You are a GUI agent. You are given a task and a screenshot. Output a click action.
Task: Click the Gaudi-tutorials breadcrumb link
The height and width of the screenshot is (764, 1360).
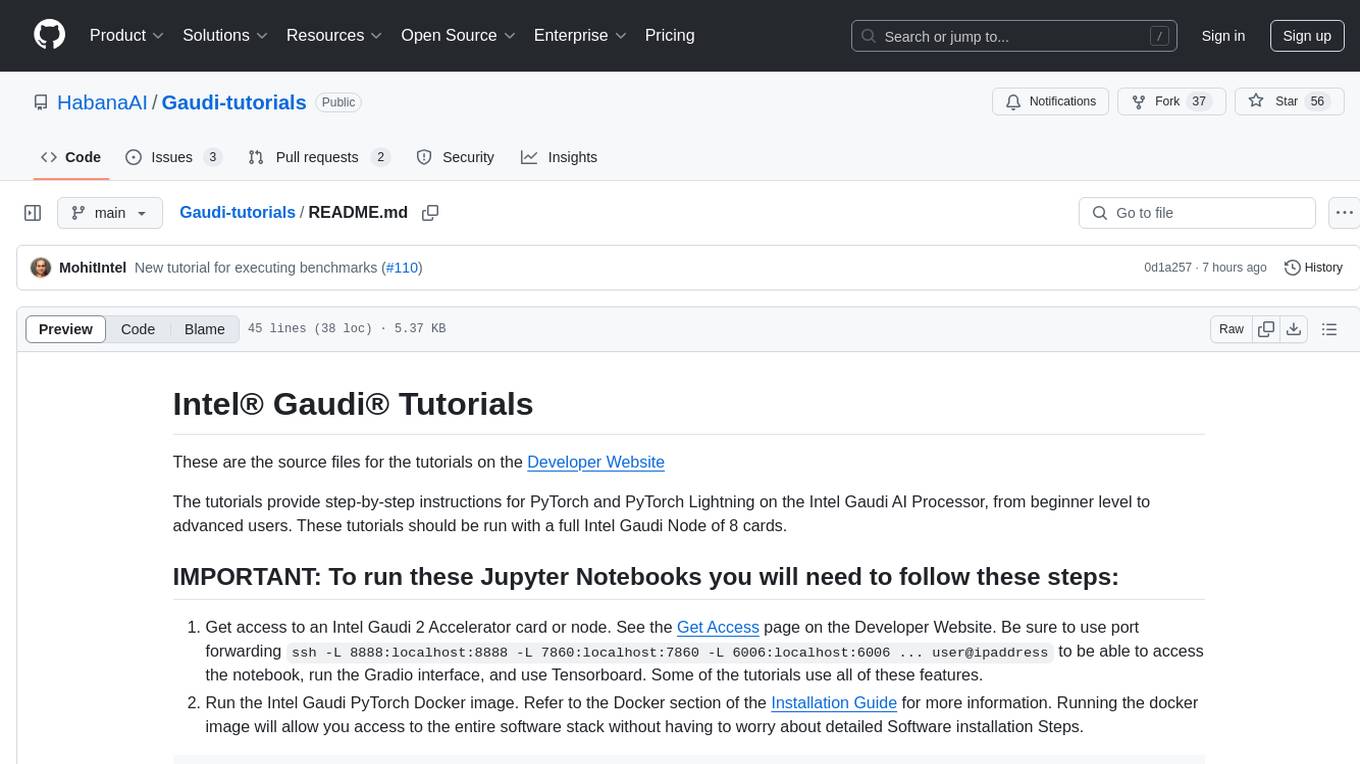click(x=237, y=212)
